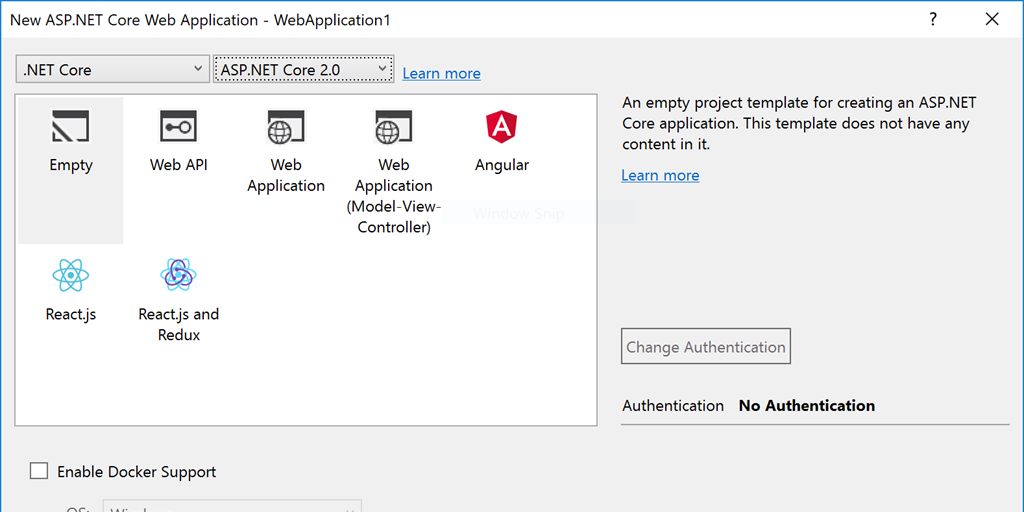
Task: Click the dialog title bar text
Action: click(x=200, y=20)
